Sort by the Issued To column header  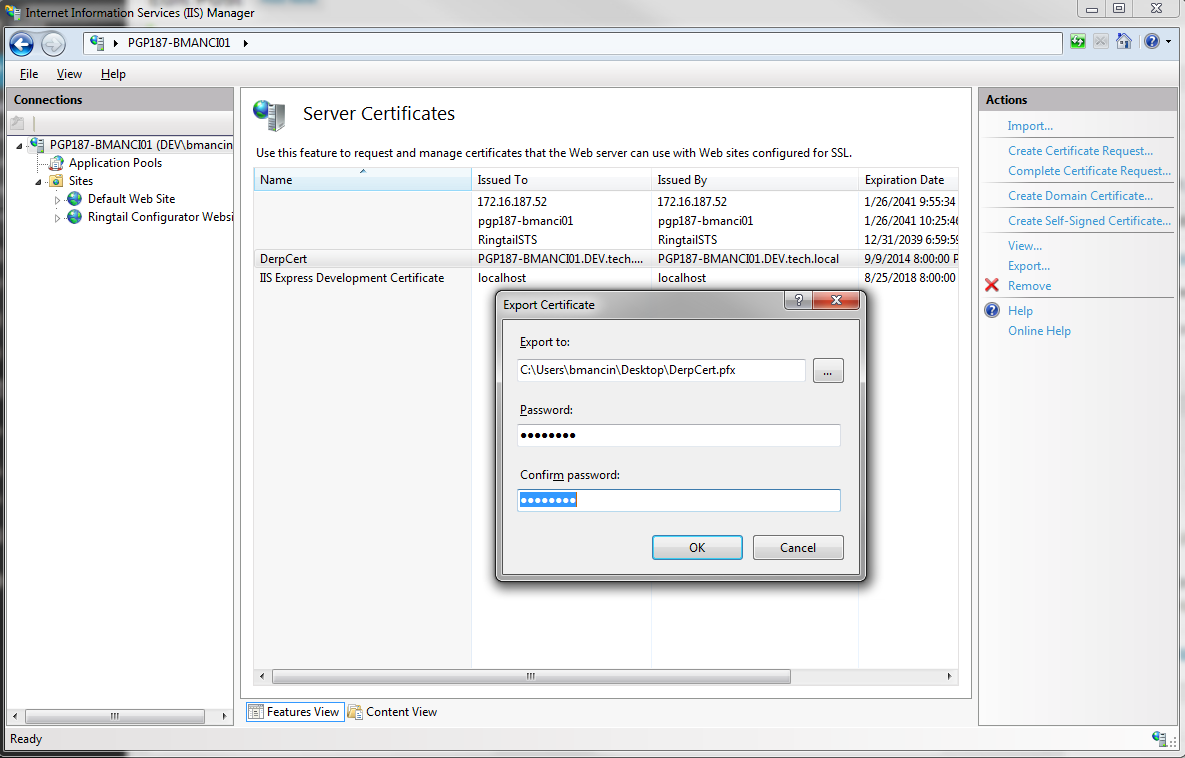point(561,180)
